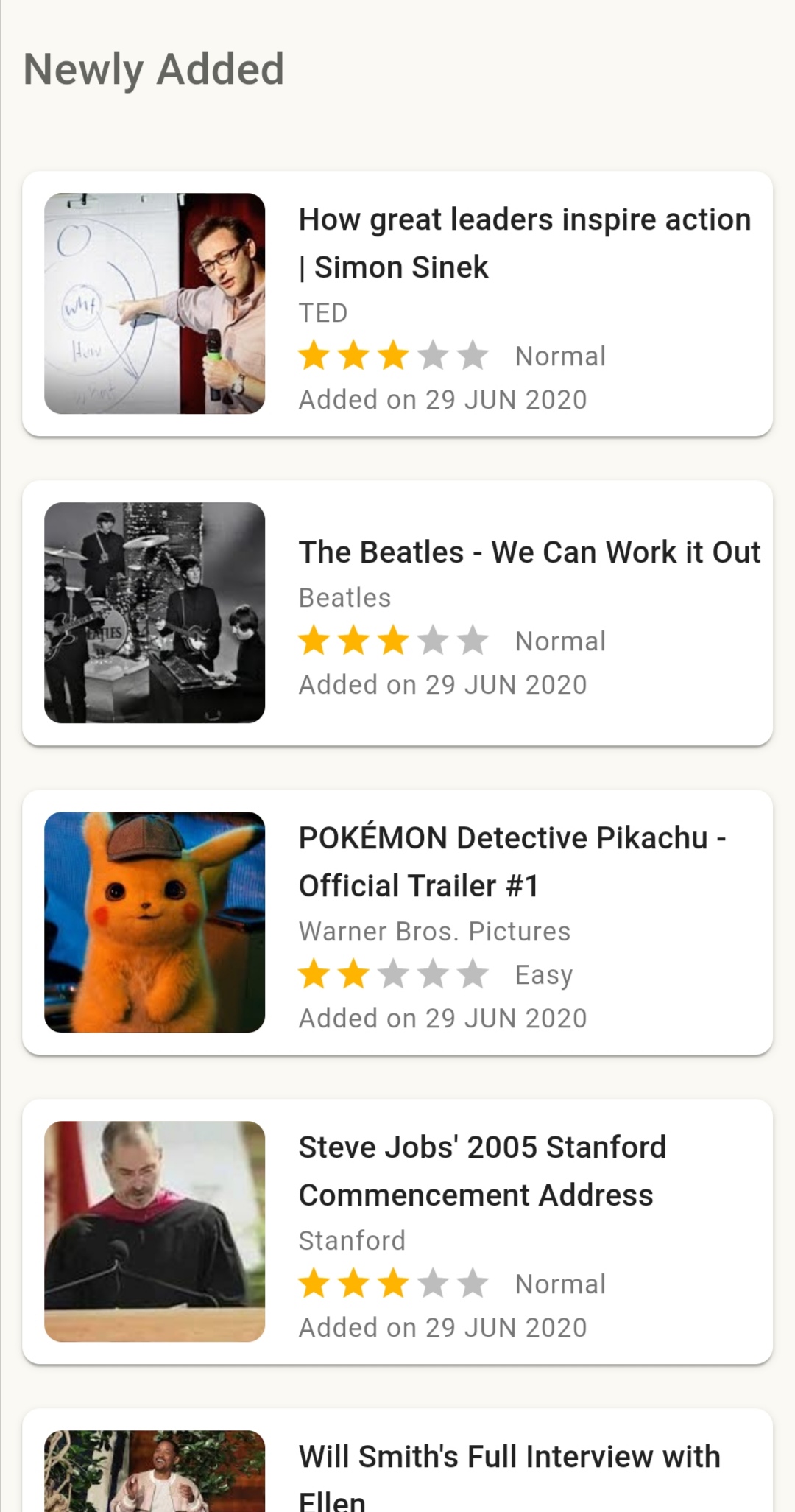Screen dimensions: 795x1512
Task: Open the Simon Sinek video thumbnail
Action: [x=155, y=303]
